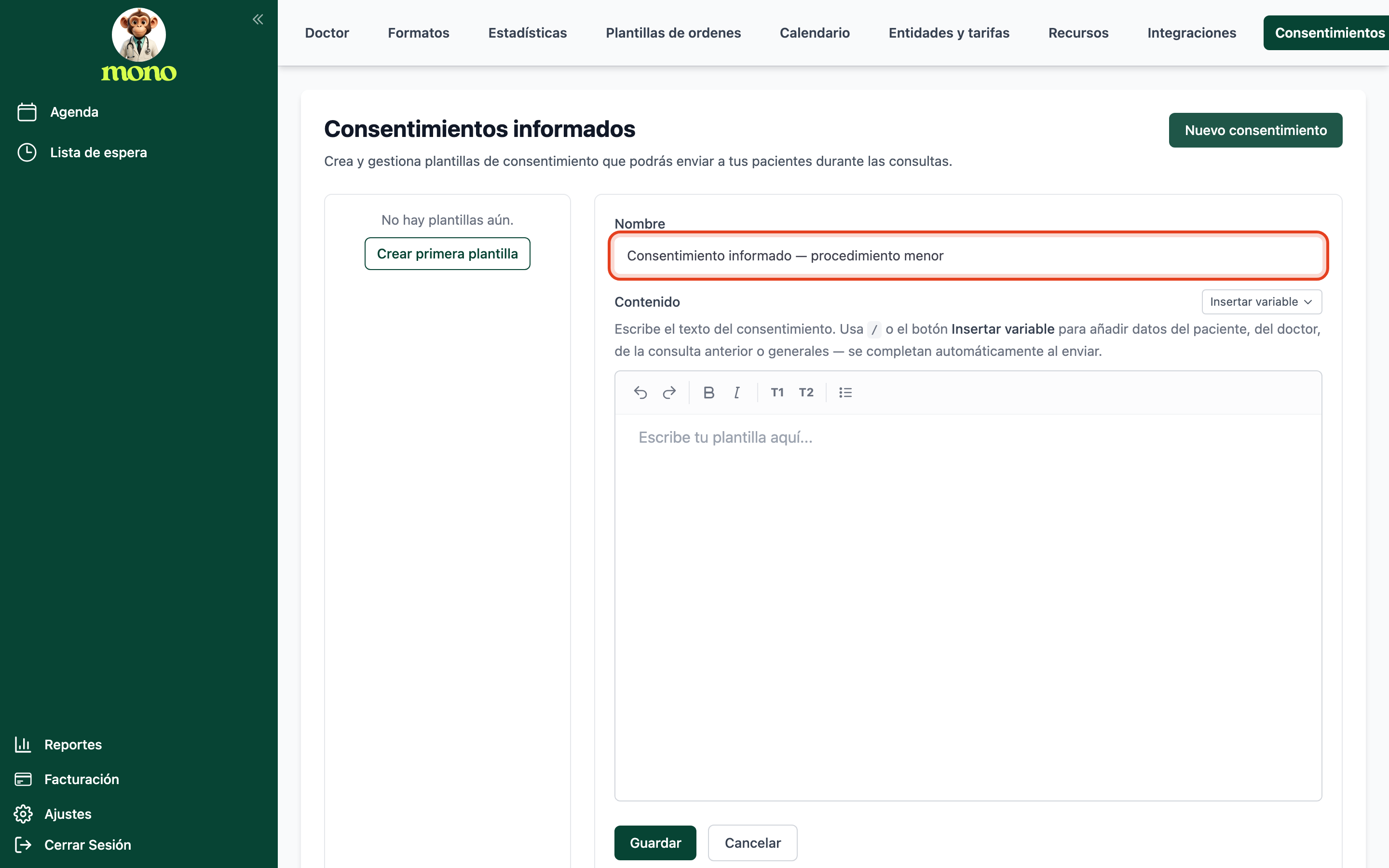This screenshot has width=1389, height=868.
Task: Toggle bold formatting
Action: tap(709, 393)
